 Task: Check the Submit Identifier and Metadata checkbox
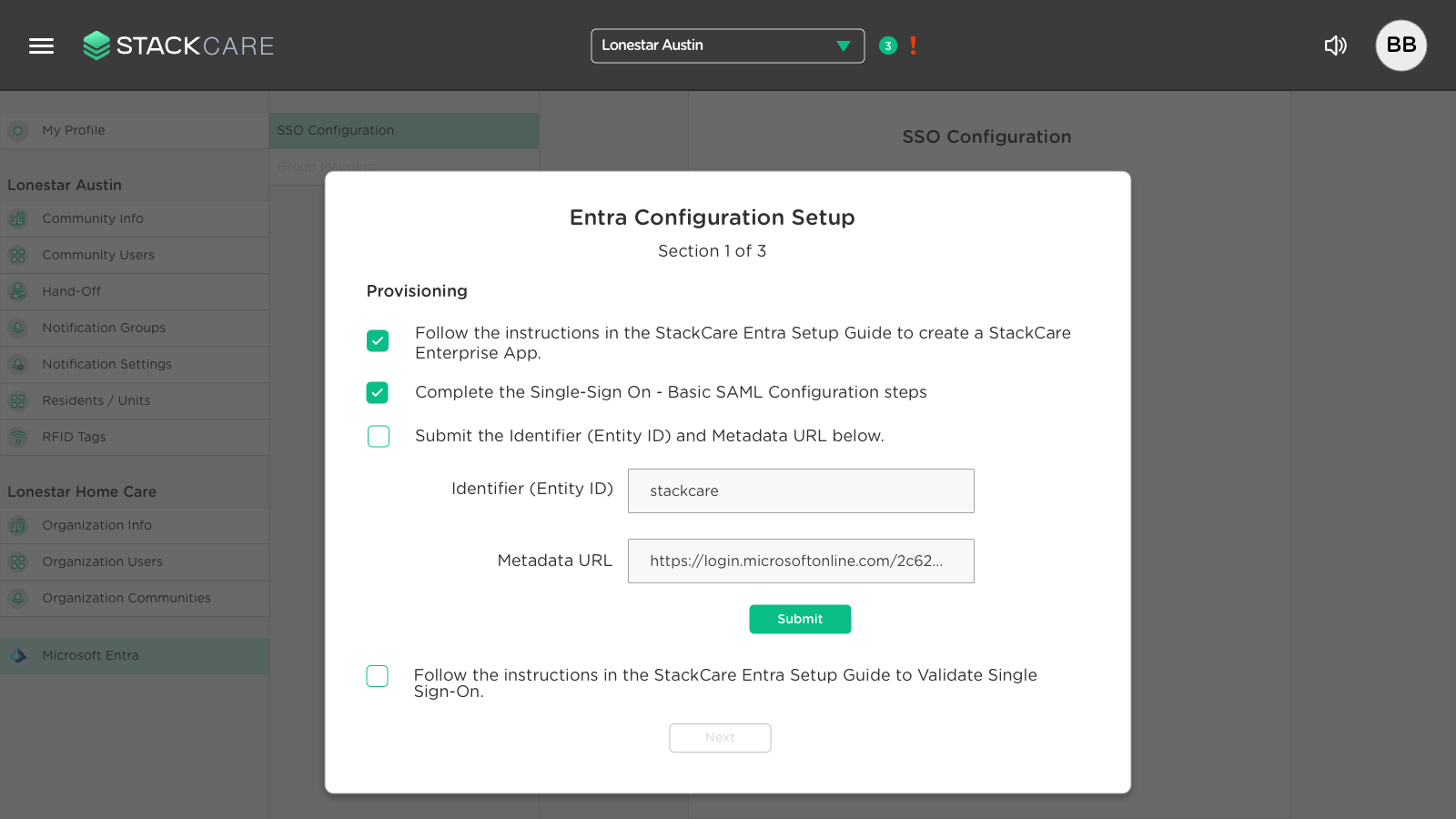pyautogui.click(x=379, y=437)
